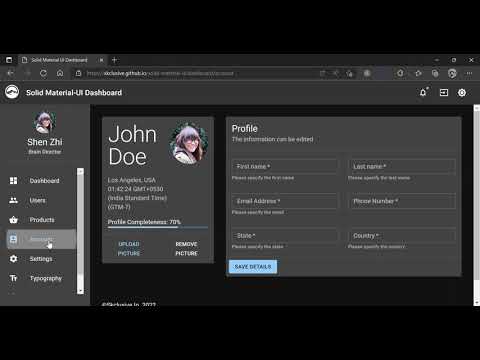Open the Dashboard menu item
The width and height of the screenshot is (480, 360).
pyautogui.click(x=41, y=180)
